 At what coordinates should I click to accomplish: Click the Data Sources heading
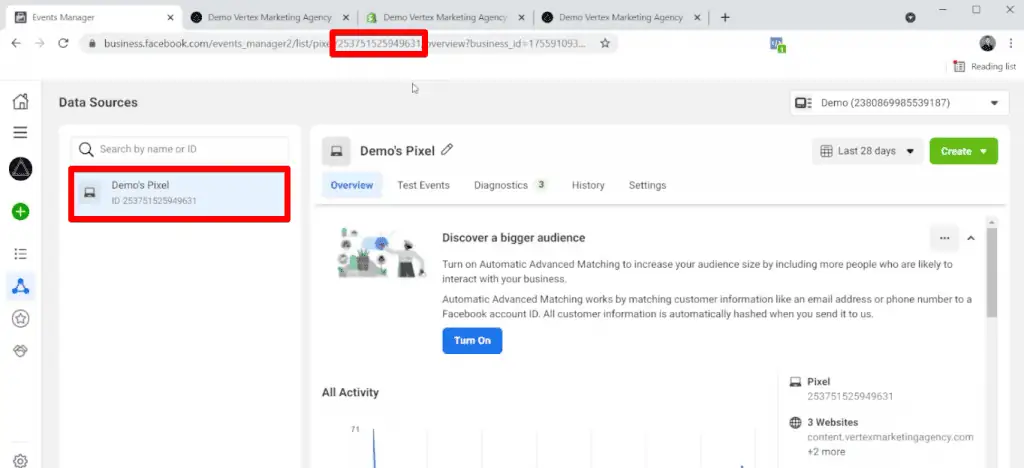[x=98, y=102]
